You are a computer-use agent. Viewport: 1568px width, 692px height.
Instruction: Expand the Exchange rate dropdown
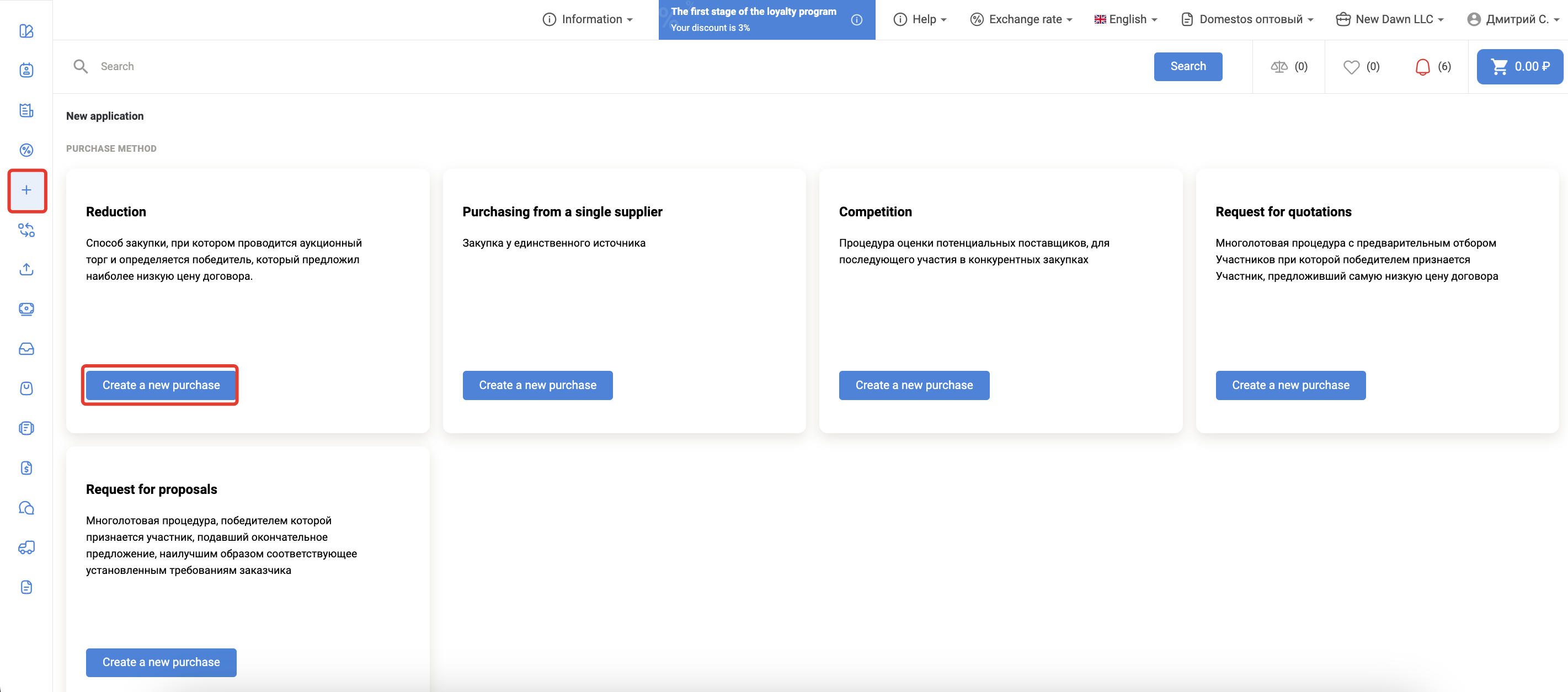tap(1021, 19)
